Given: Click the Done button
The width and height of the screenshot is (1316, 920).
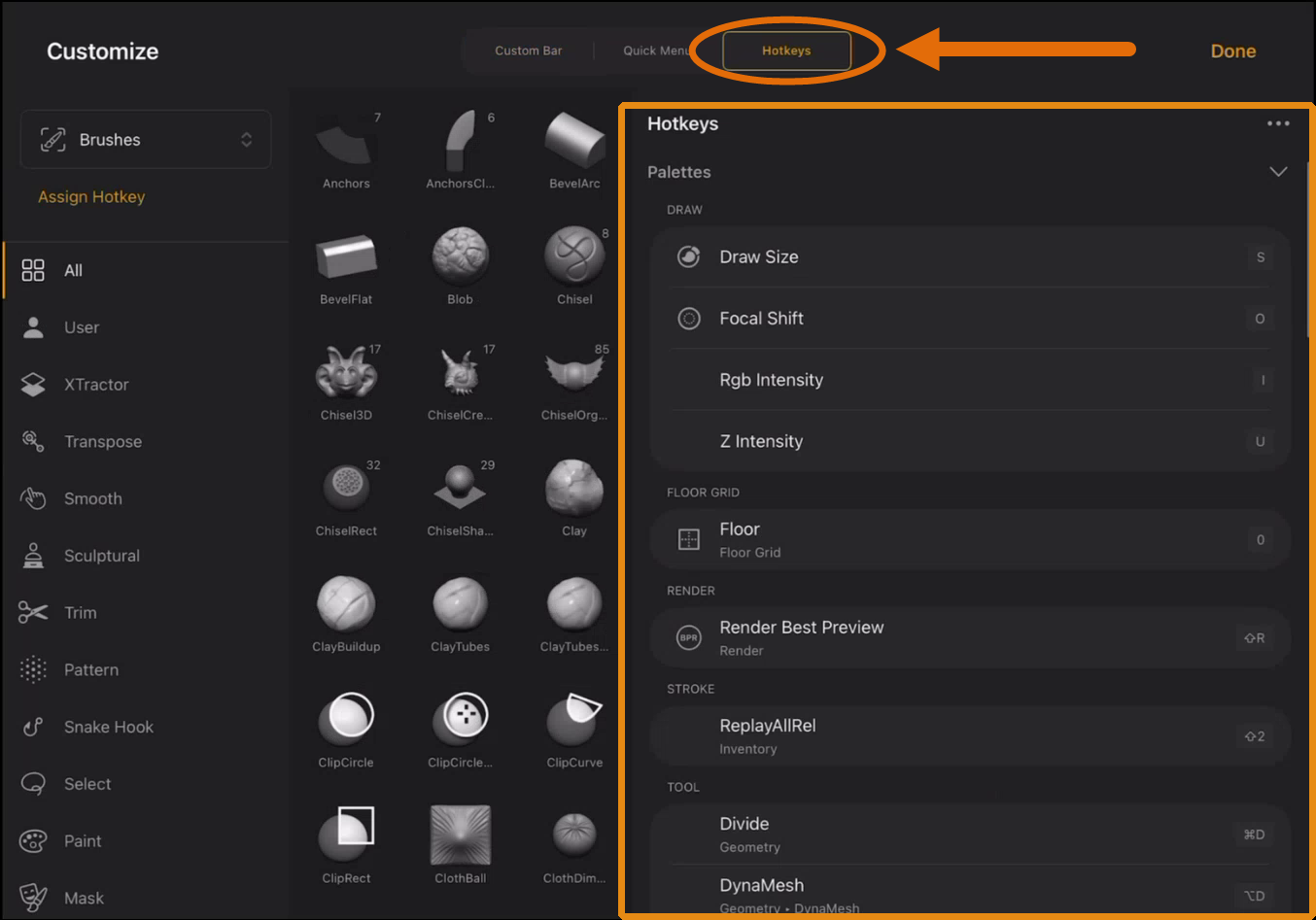Looking at the screenshot, I should pyautogui.click(x=1232, y=51).
